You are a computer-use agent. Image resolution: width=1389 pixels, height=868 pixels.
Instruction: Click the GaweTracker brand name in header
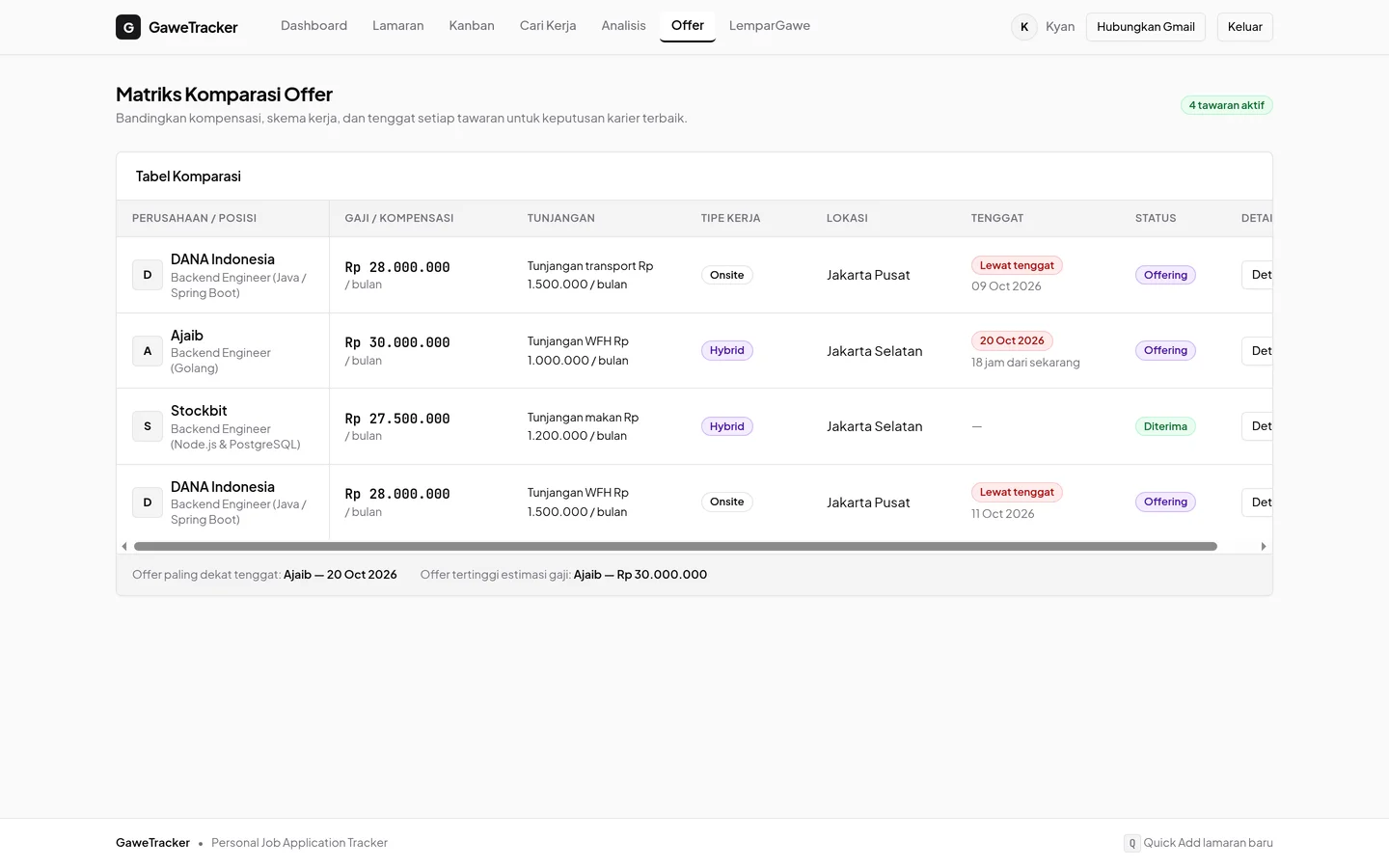point(193,27)
